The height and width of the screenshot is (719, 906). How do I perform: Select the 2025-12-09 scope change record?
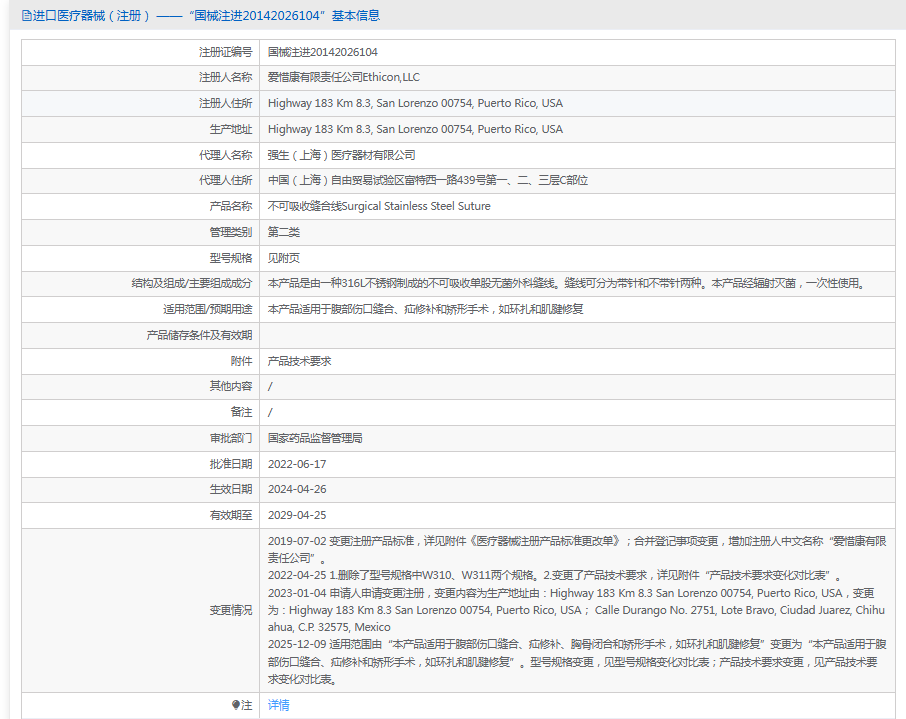577,662
